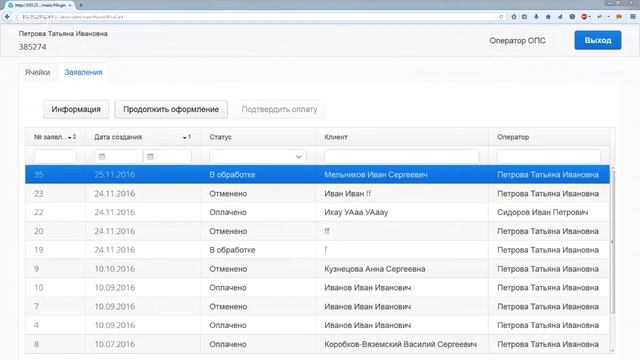Sort by the № заявл. column header
Viewport: 640px width, 360px height.
[55, 137]
